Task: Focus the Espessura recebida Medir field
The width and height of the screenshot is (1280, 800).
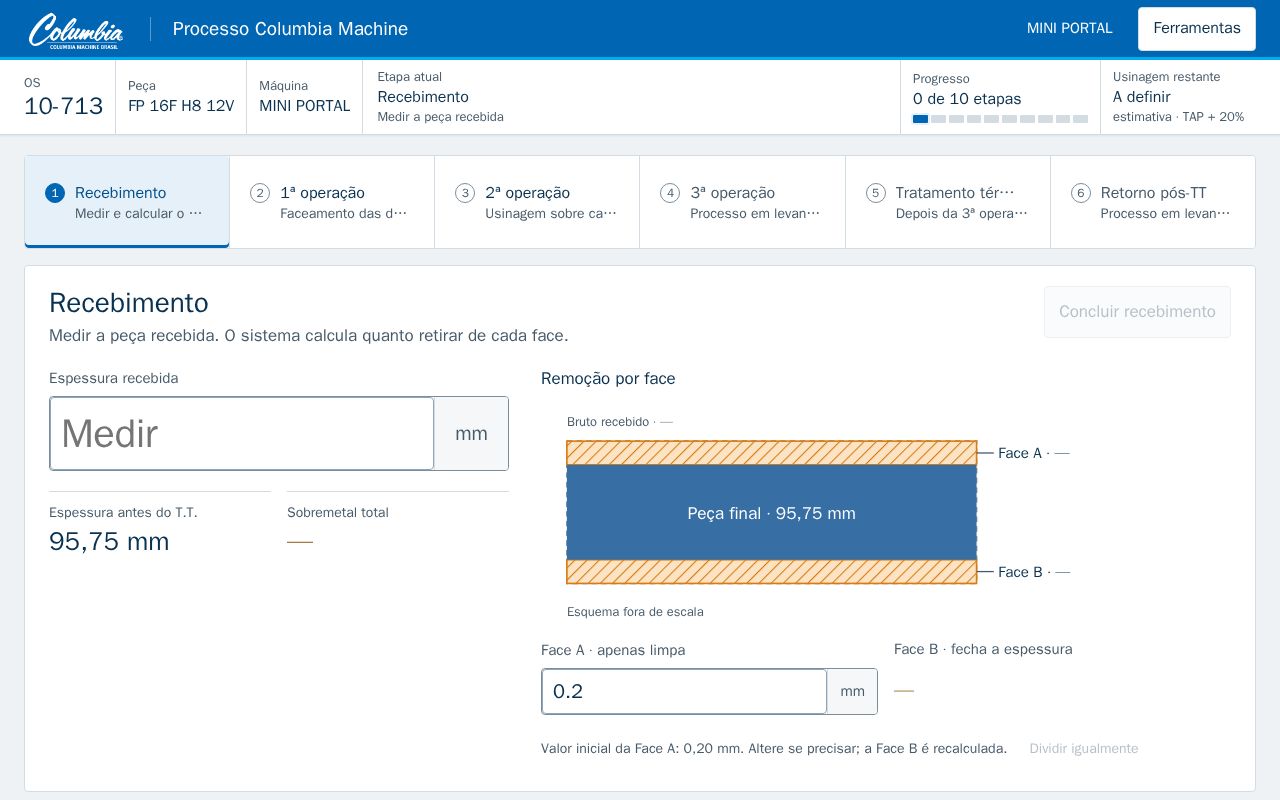Action: (242, 433)
